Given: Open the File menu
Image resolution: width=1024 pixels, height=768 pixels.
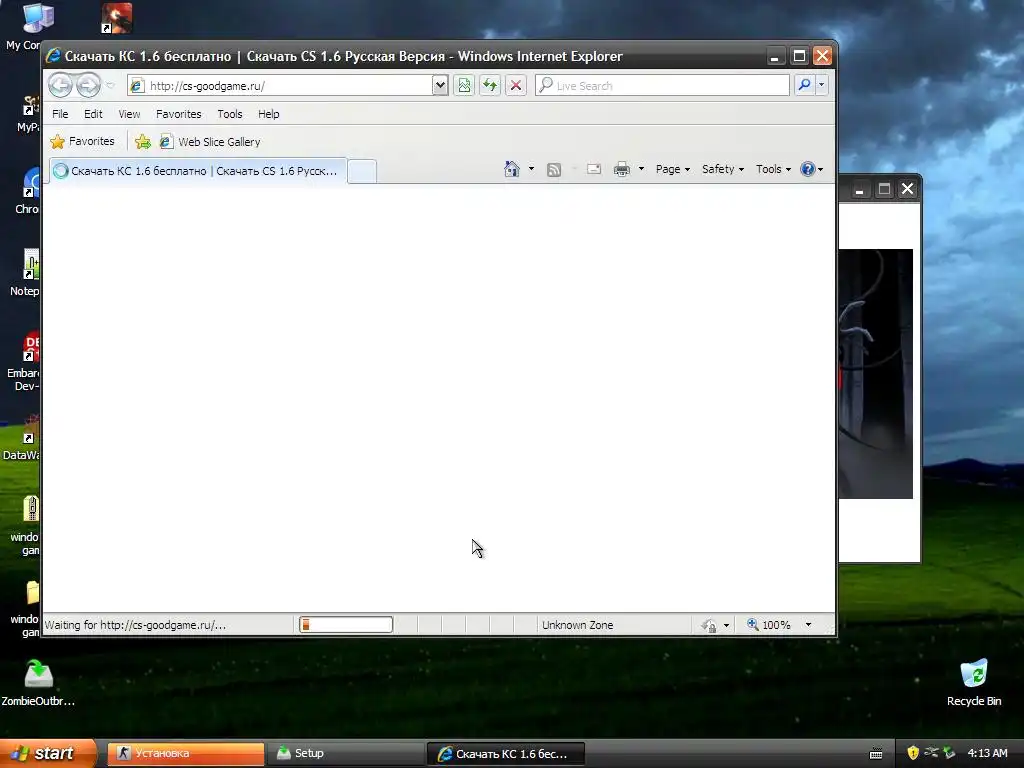Looking at the screenshot, I should pyautogui.click(x=60, y=114).
